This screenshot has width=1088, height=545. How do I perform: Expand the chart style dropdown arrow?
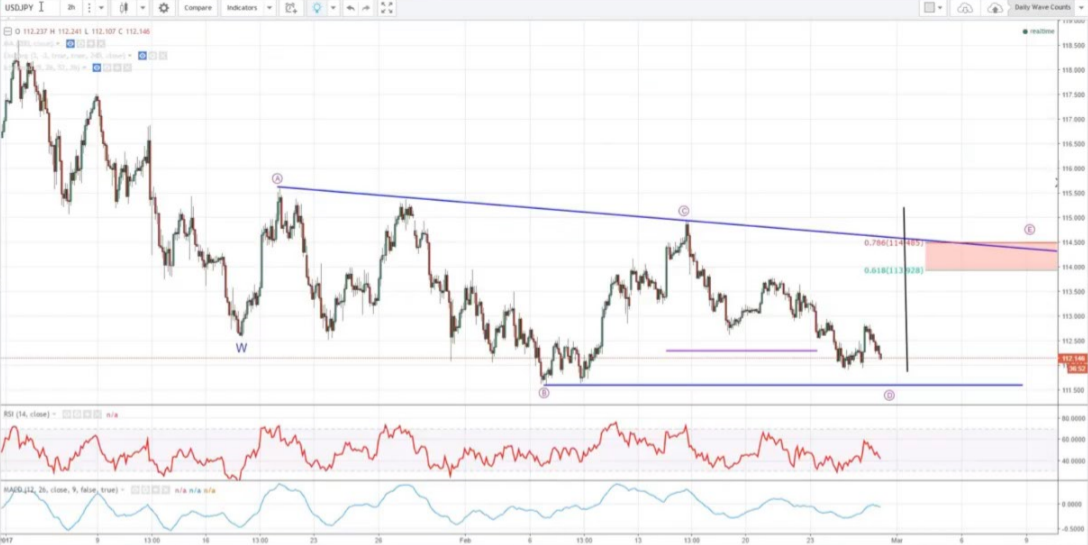[142, 8]
